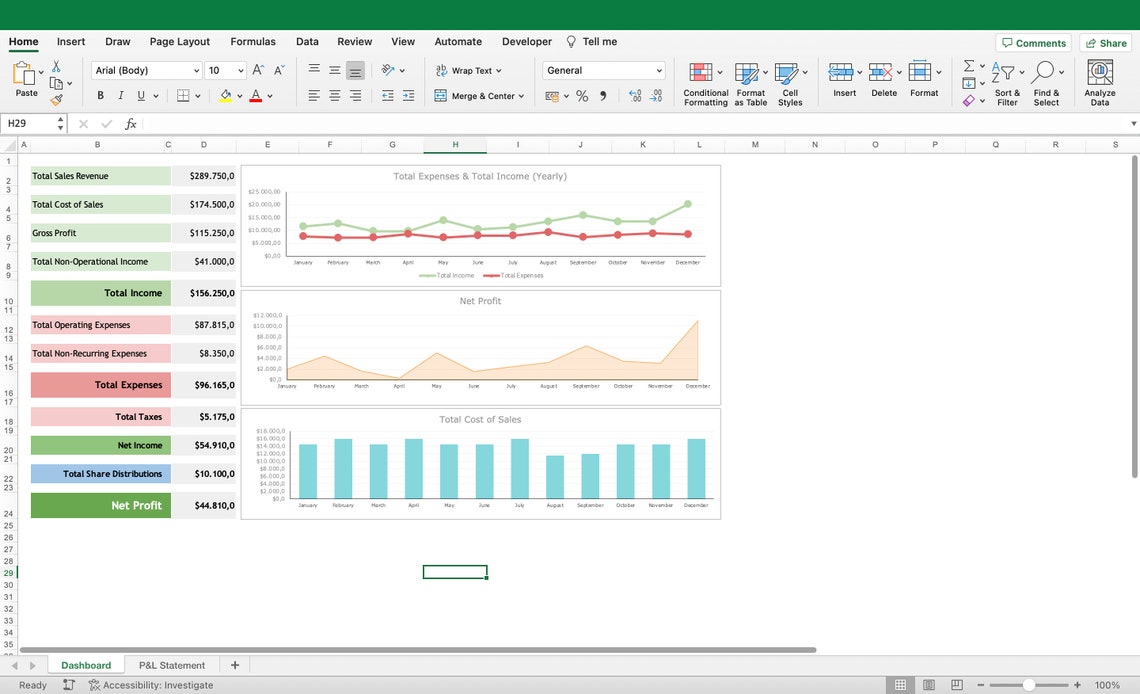
Task: Apply the Percent Style format
Action: point(581,95)
